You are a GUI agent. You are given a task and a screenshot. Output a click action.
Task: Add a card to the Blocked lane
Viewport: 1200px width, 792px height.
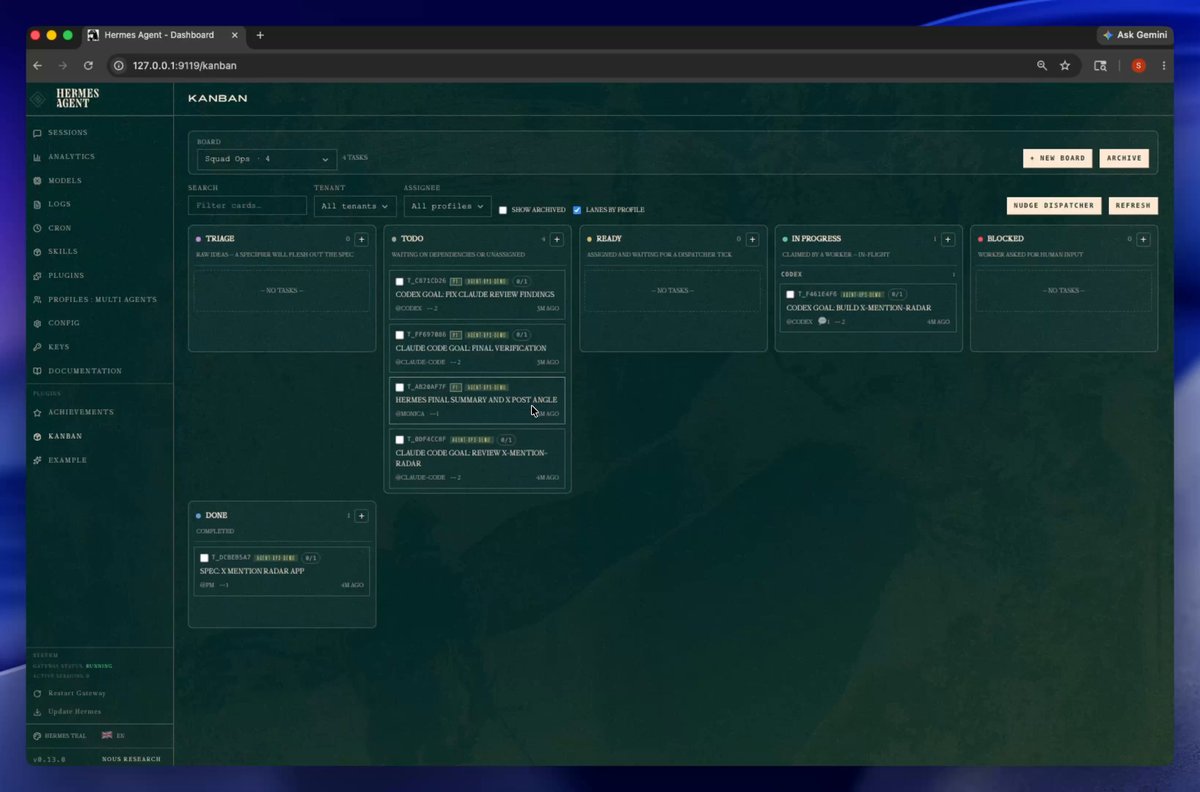[x=1143, y=239]
